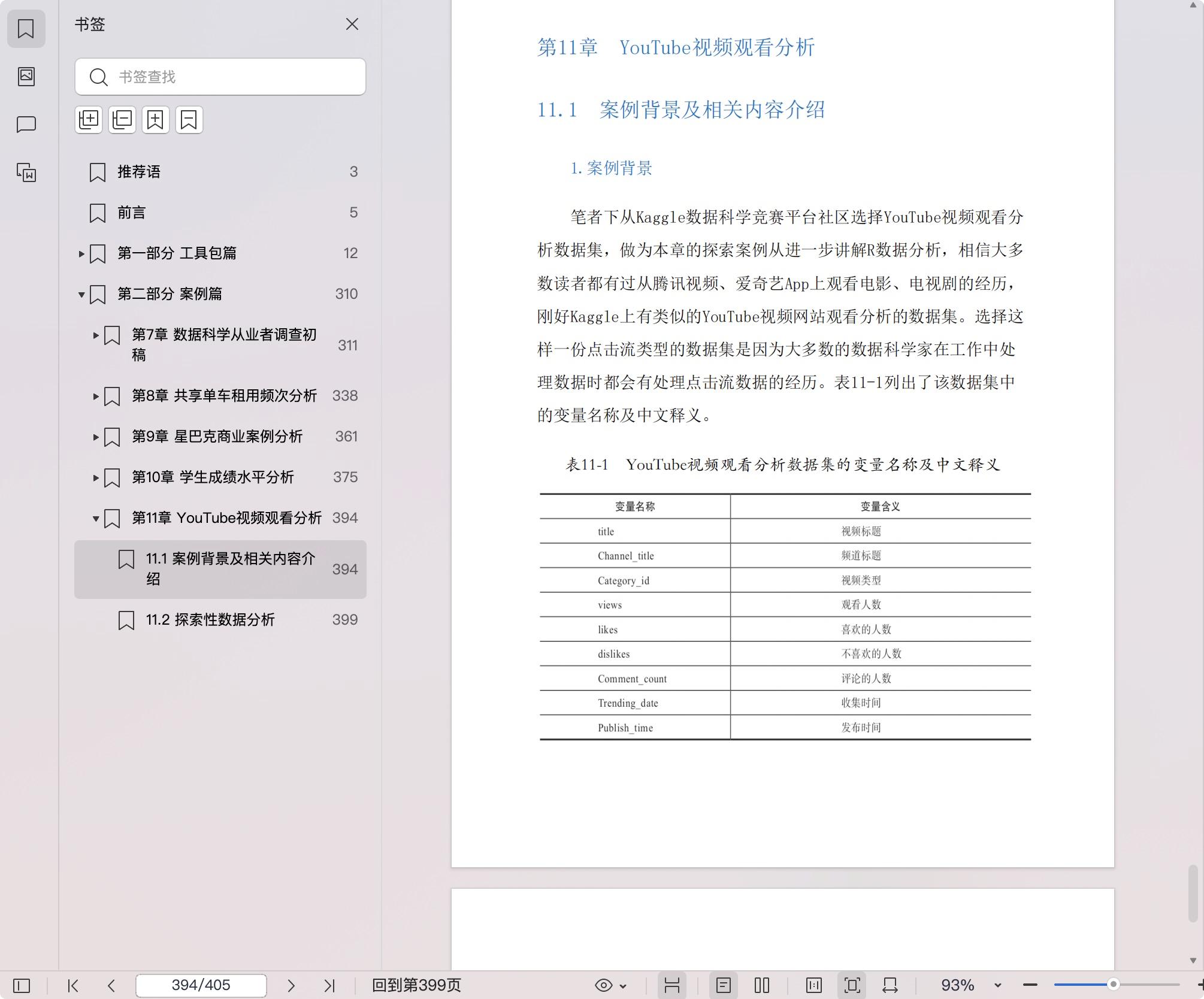Expand 第9章 星巴克商业案例分析
The image size is (1204, 999).
[96, 437]
